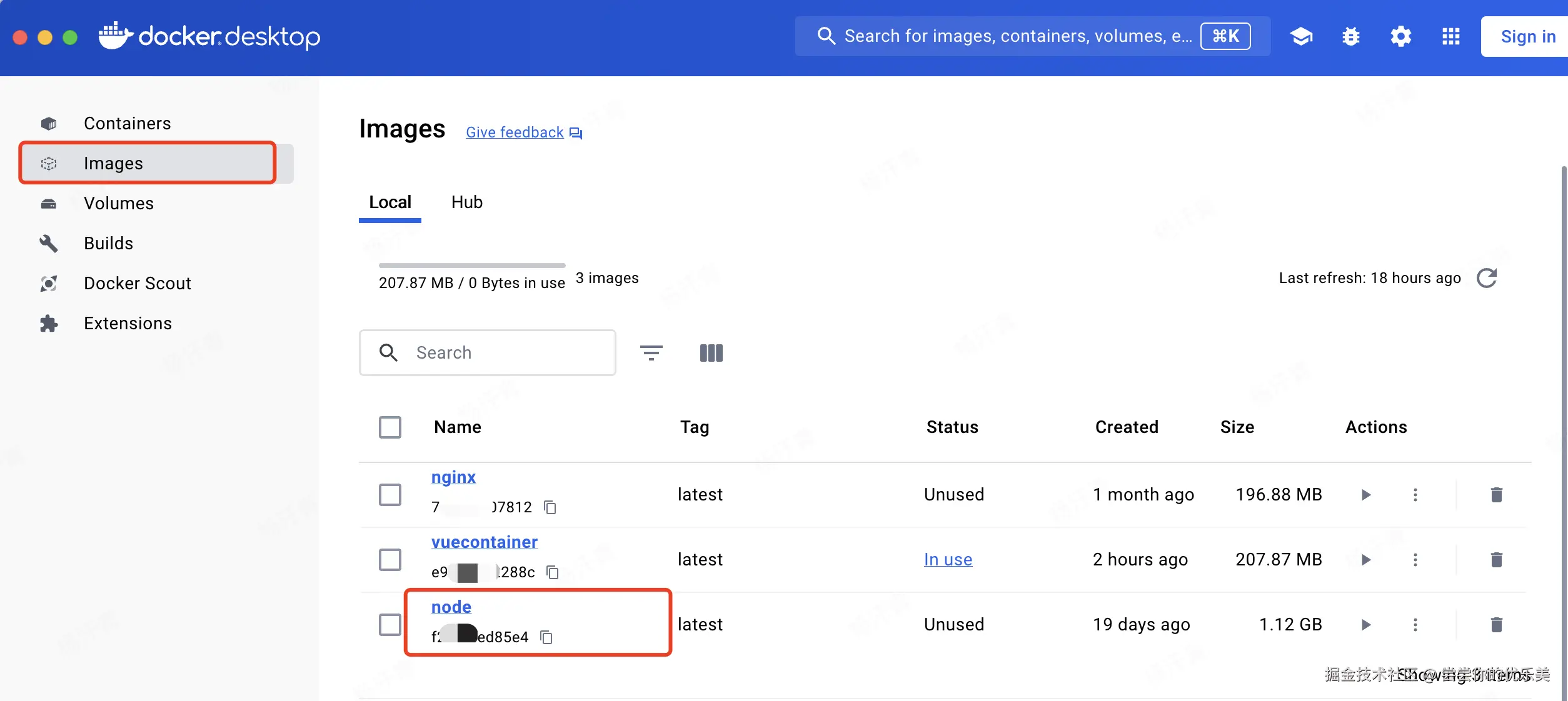Open Extensions in the sidebar
The image size is (1568, 701).
[156, 324]
